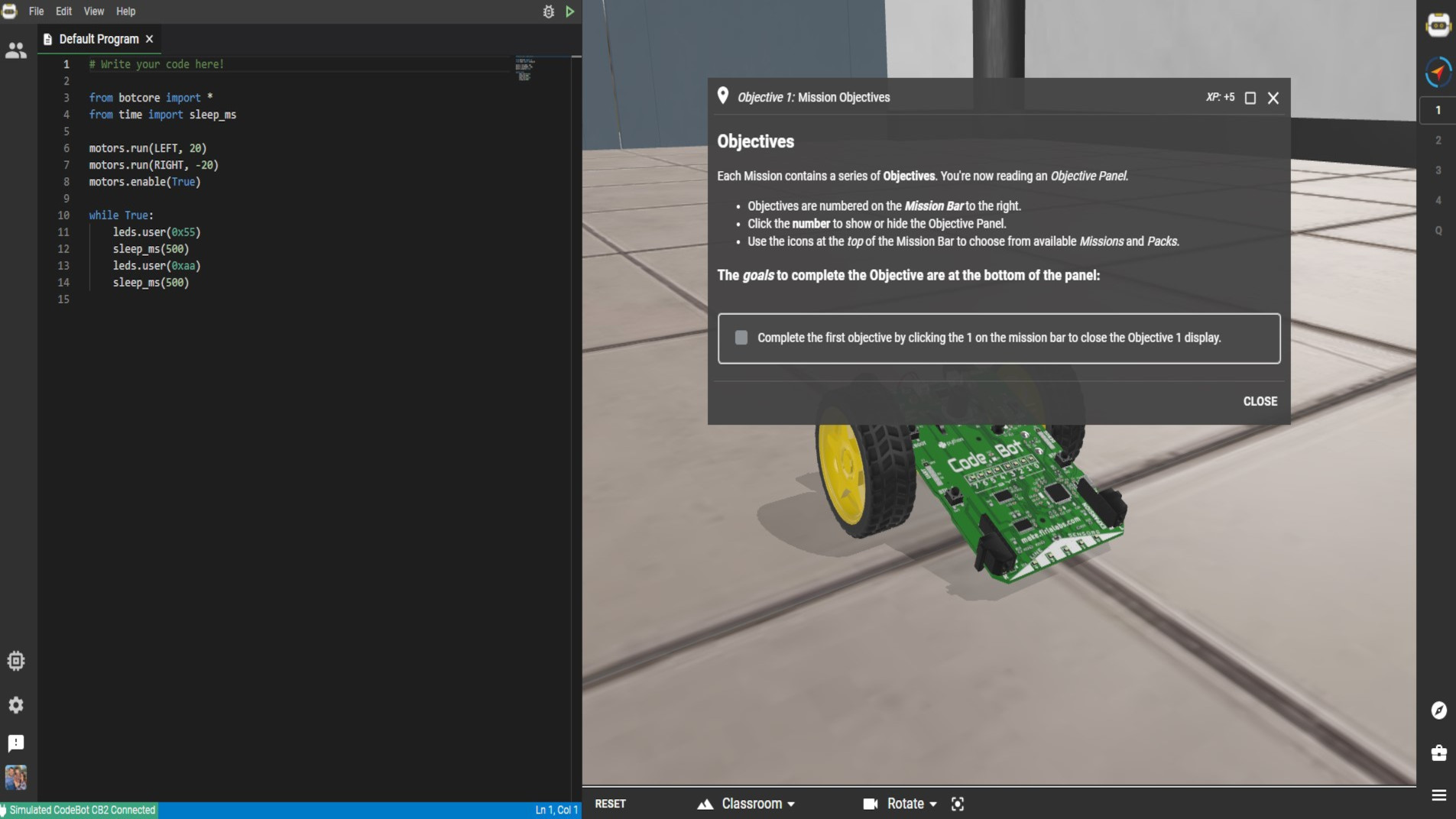Open settings gear in left sidebar
This screenshot has height=819, width=1456.
pyautogui.click(x=16, y=704)
